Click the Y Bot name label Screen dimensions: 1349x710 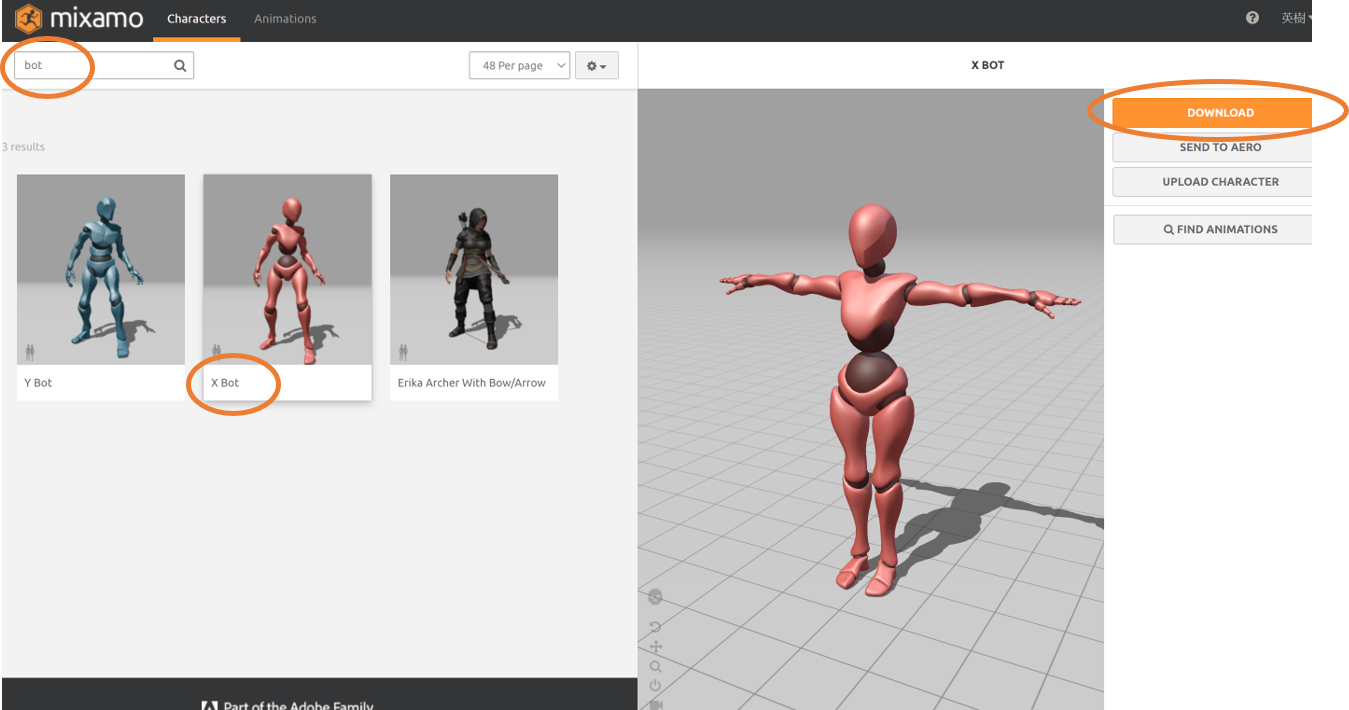(x=38, y=383)
